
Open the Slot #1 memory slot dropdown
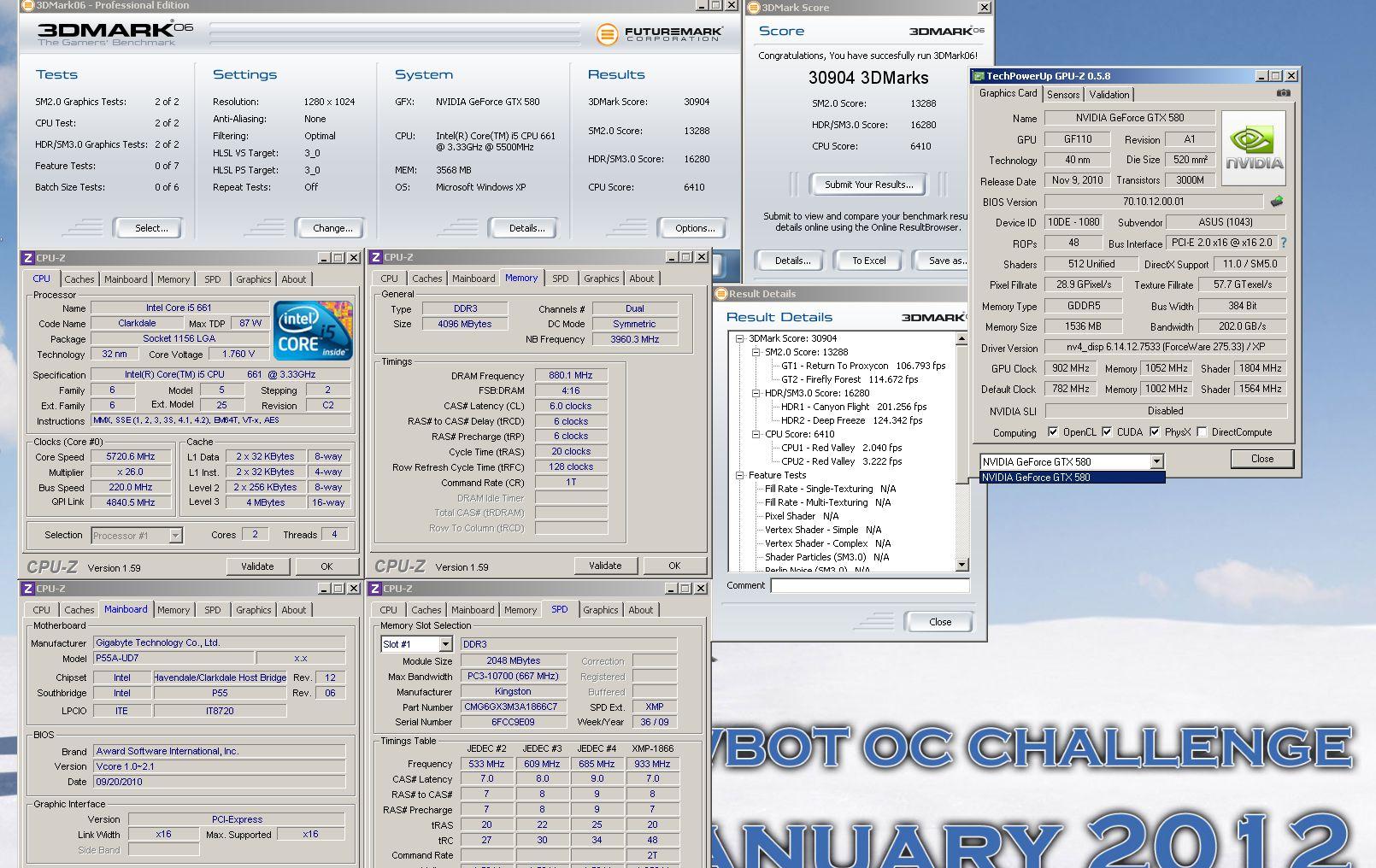(444, 644)
